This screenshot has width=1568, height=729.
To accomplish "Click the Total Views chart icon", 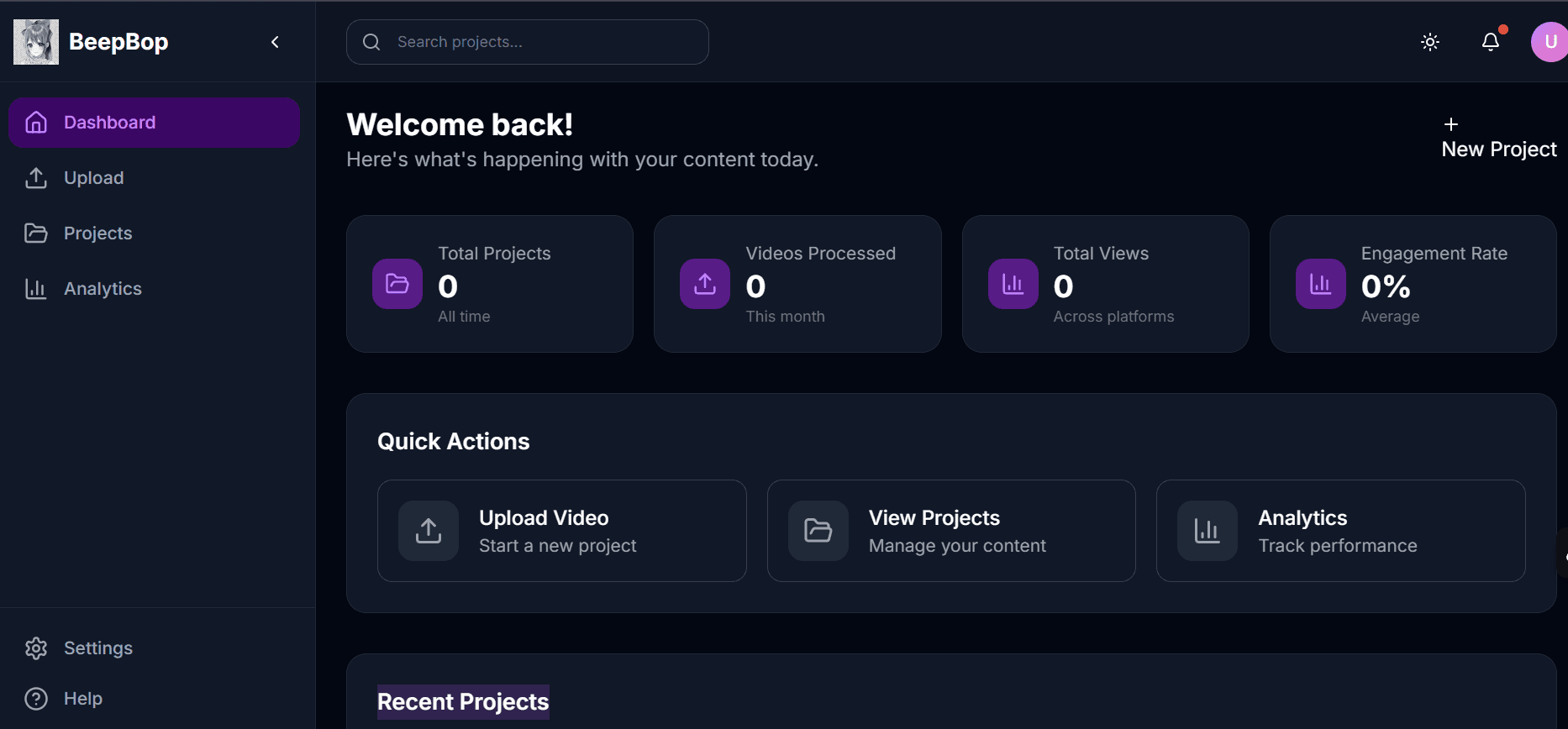I will (x=1013, y=284).
